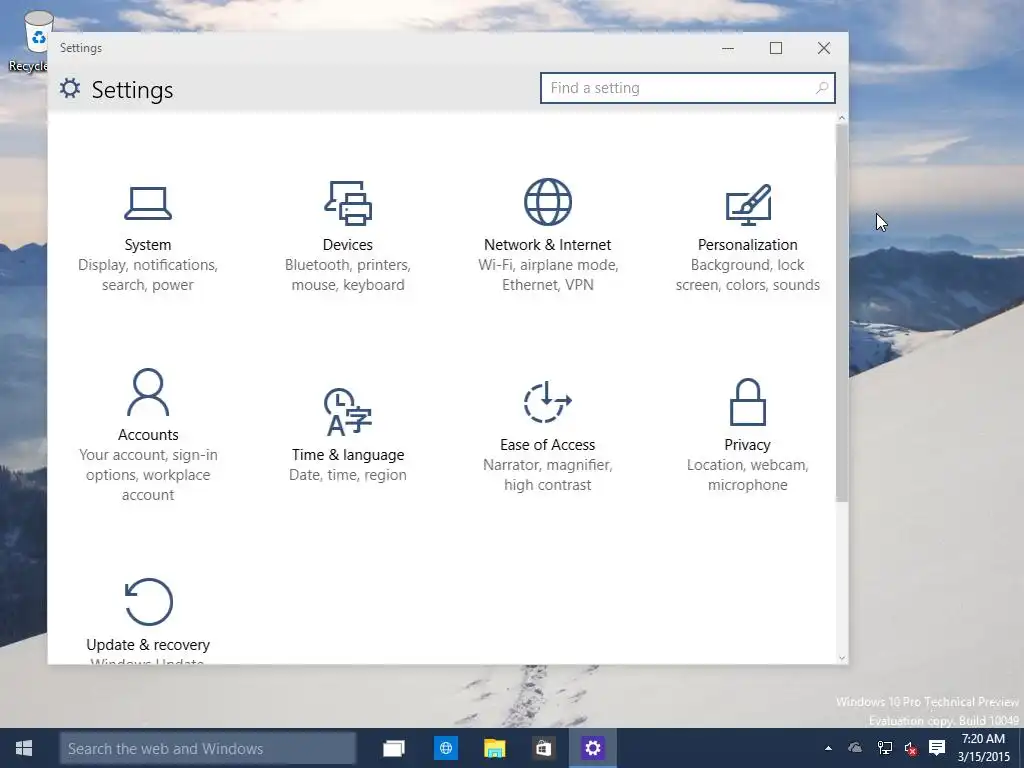1024x768 pixels.
Task: Click into the Find a setting field
Action: [x=688, y=88]
